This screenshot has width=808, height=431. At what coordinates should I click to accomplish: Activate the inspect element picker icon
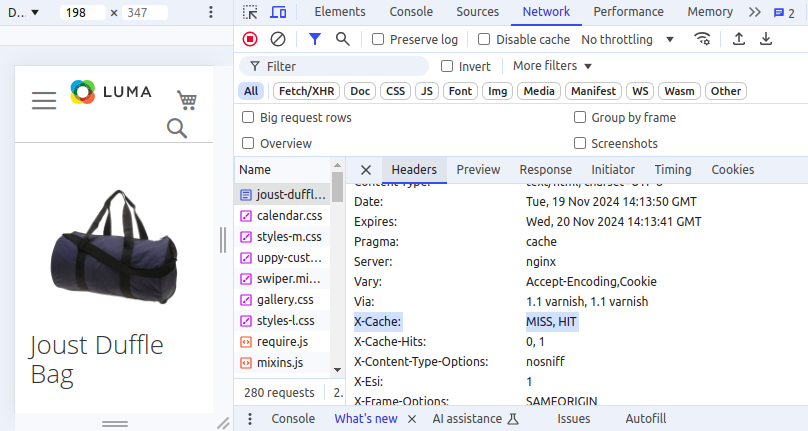click(250, 12)
